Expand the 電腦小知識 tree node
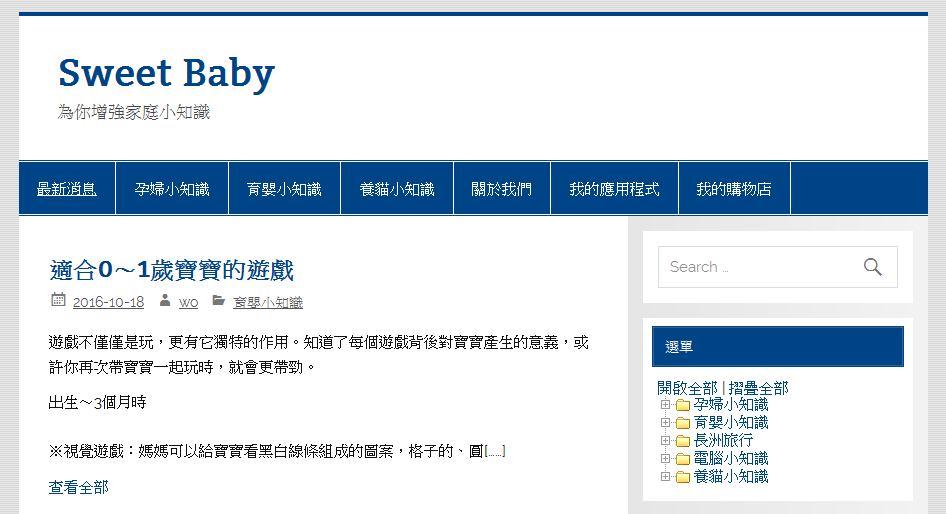The height and width of the screenshot is (514, 946). (665, 458)
